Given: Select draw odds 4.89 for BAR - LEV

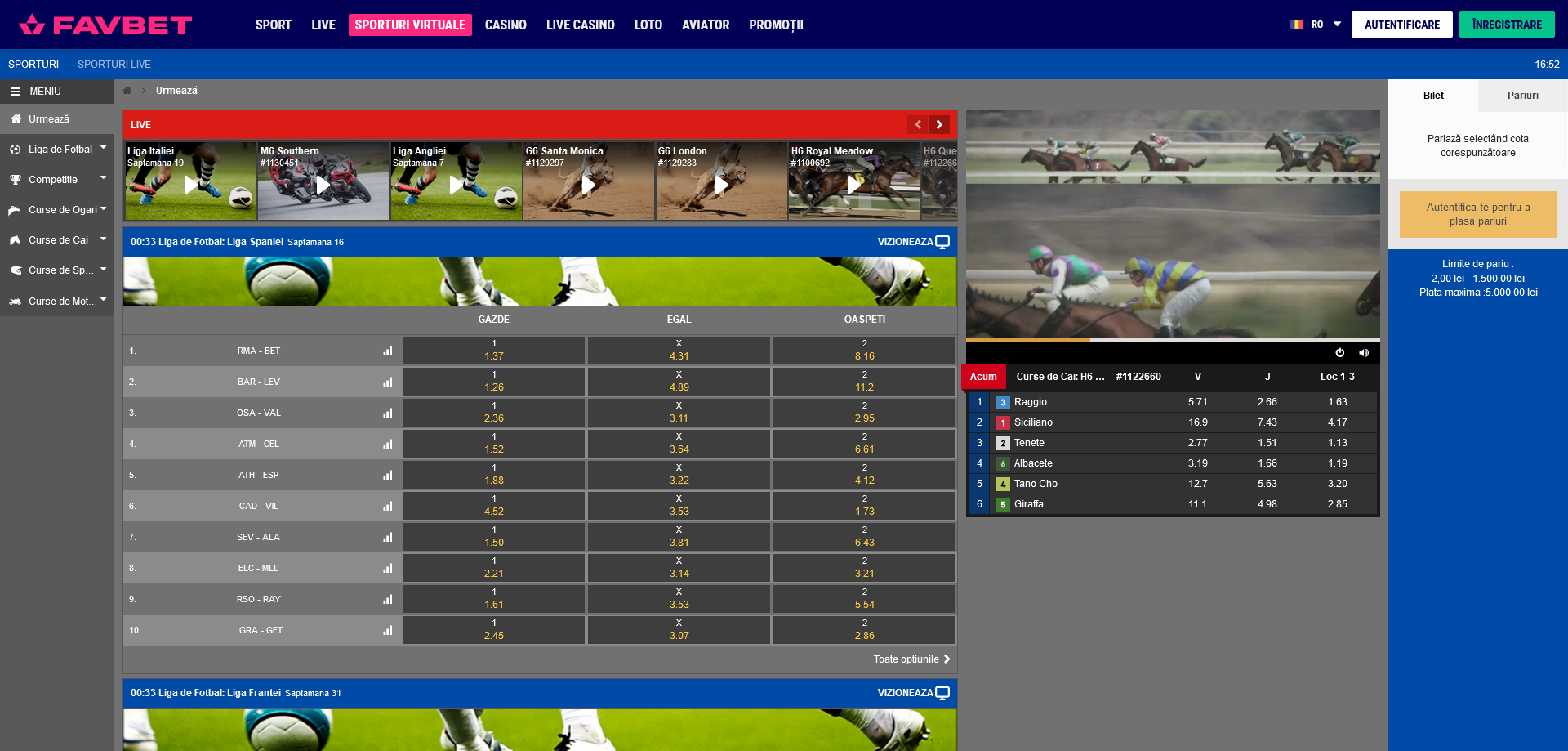Looking at the screenshot, I should [x=679, y=382].
